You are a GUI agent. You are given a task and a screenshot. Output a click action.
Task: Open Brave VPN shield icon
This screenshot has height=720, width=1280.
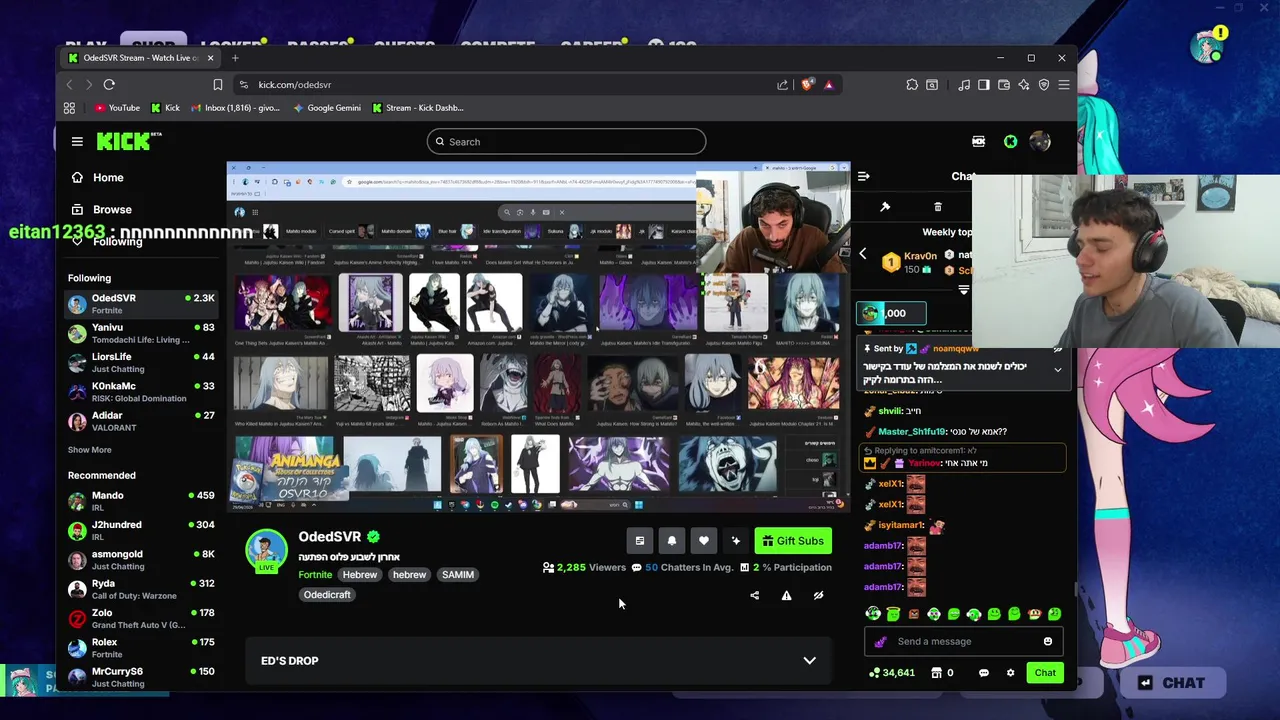[x=1044, y=85]
